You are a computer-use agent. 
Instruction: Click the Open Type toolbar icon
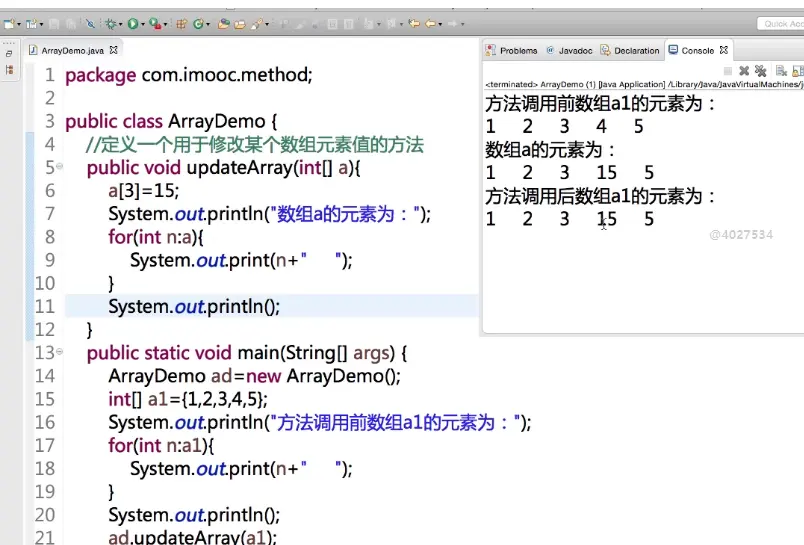pos(224,23)
